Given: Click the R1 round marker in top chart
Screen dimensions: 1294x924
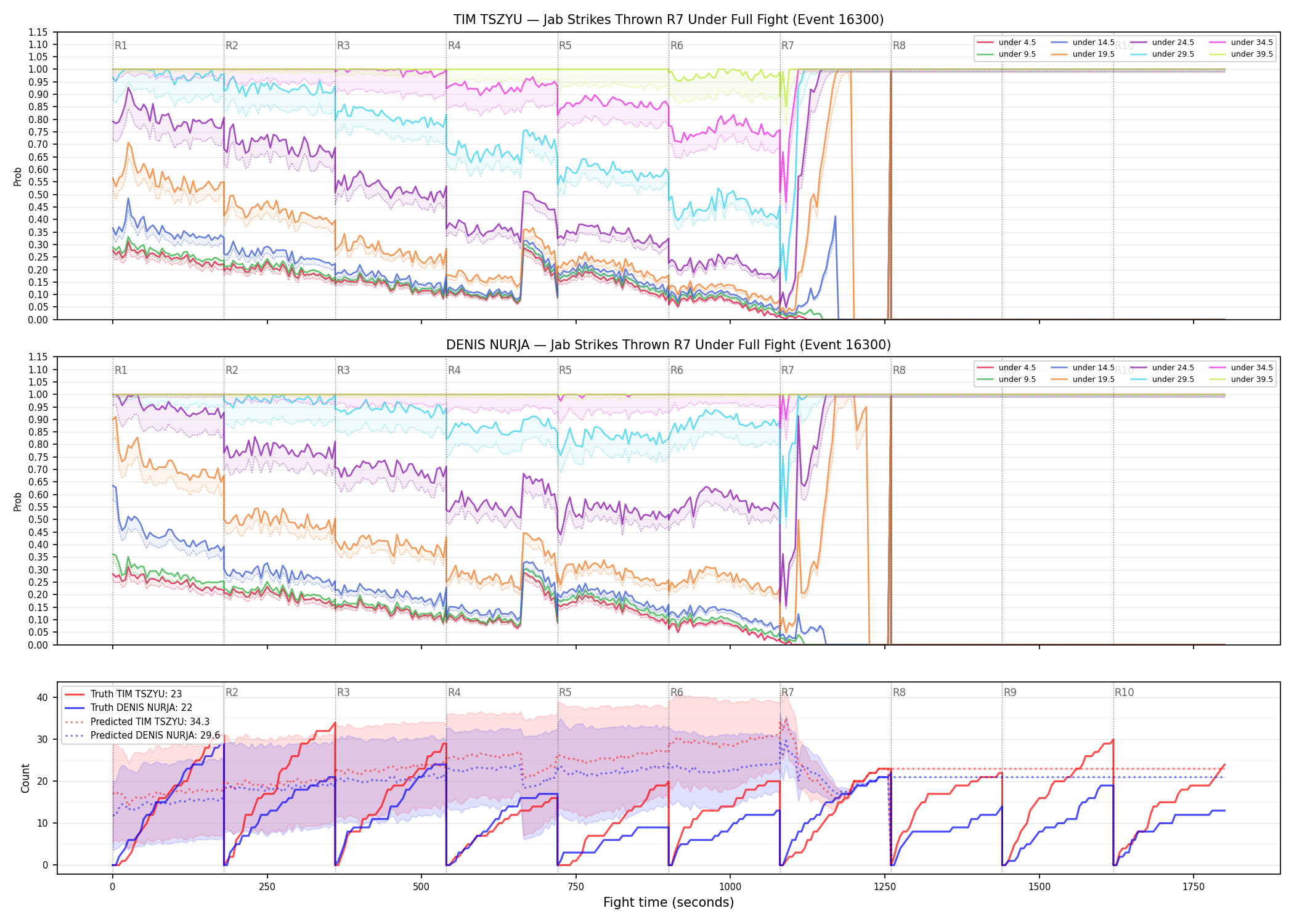Looking at the screenshot, I should 121,46.
